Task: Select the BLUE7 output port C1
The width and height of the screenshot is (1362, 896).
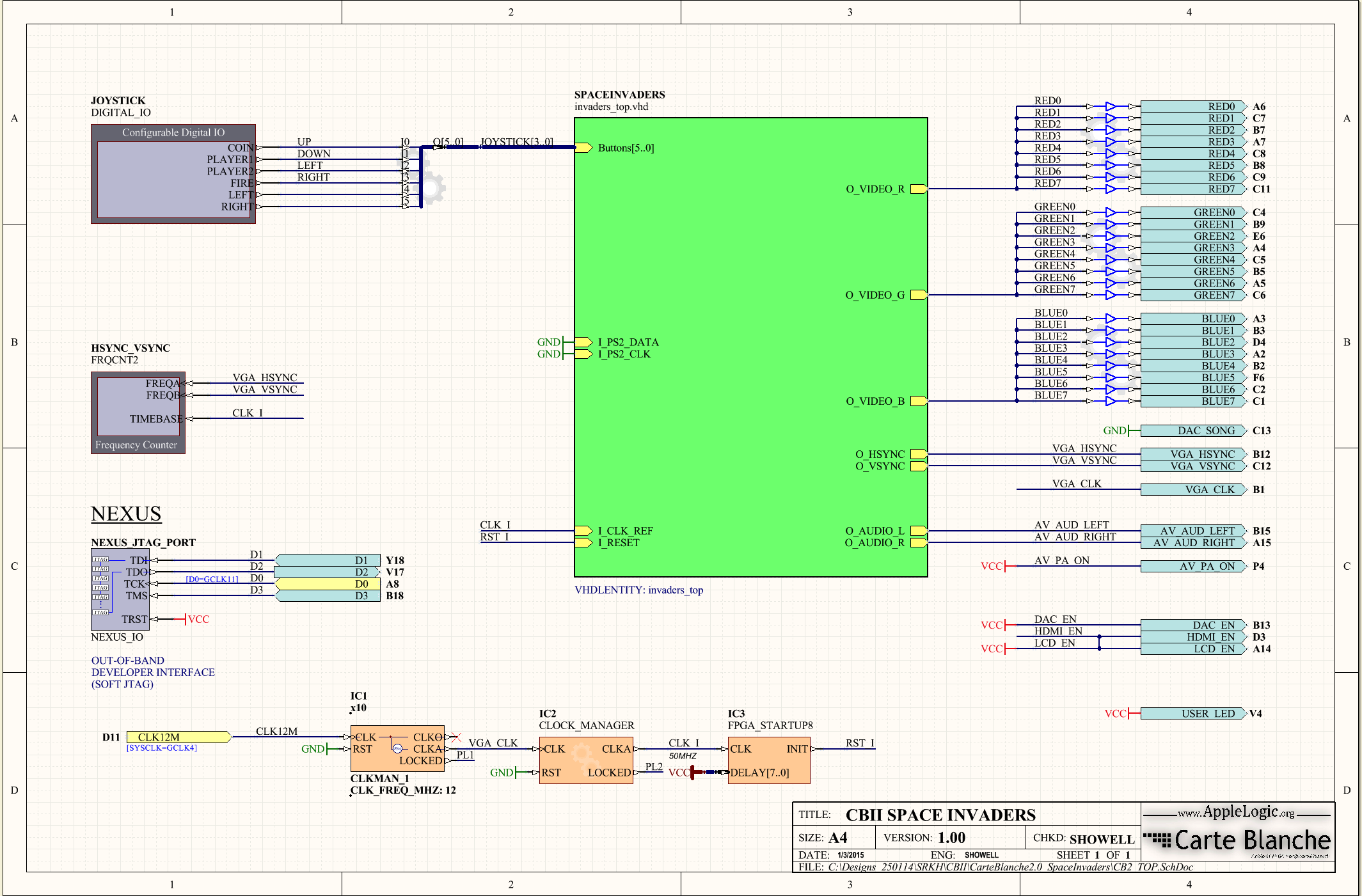Action: pyautogui.click(x=1194, y=401)
